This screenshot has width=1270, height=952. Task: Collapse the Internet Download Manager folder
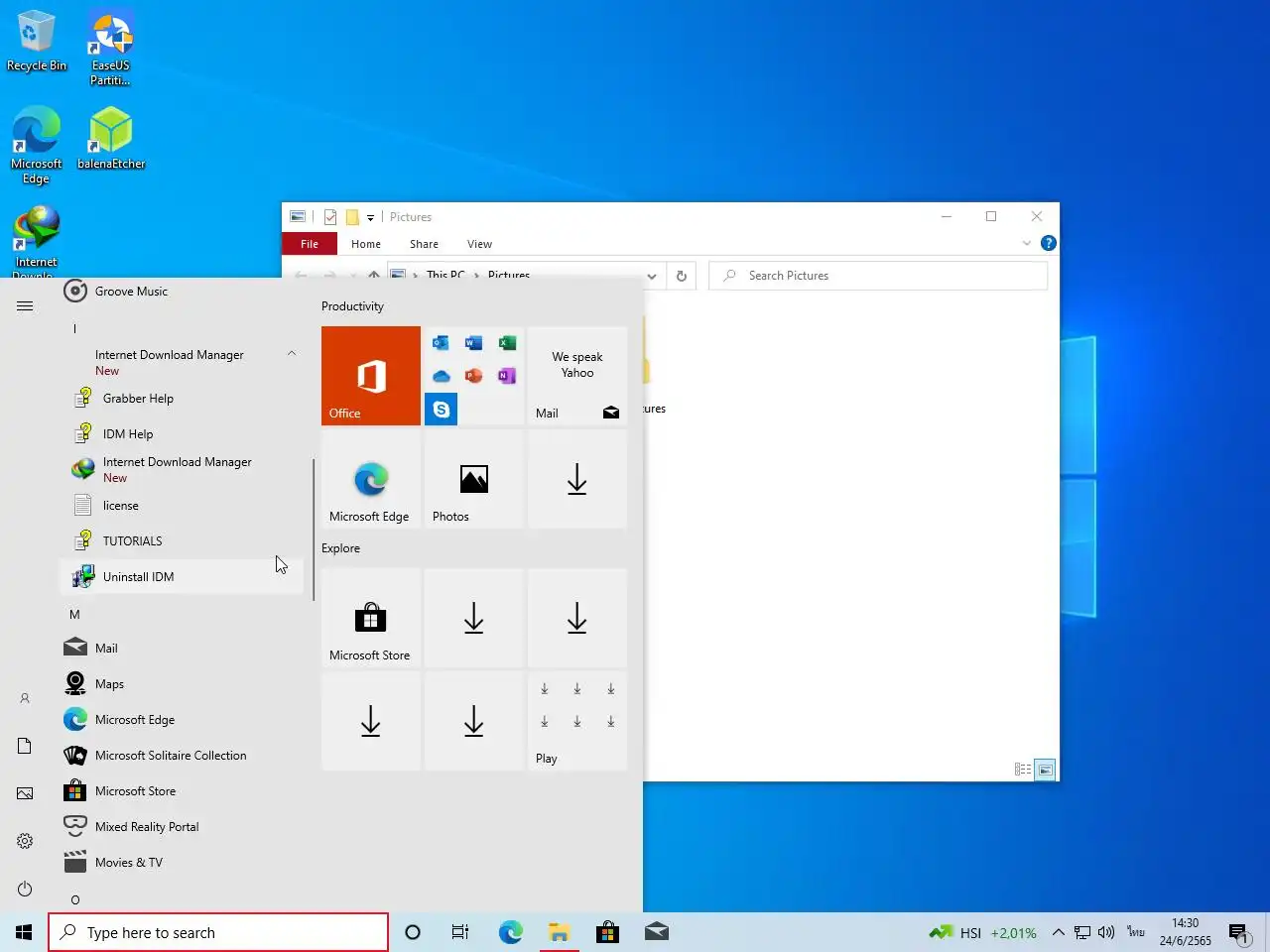182,362
